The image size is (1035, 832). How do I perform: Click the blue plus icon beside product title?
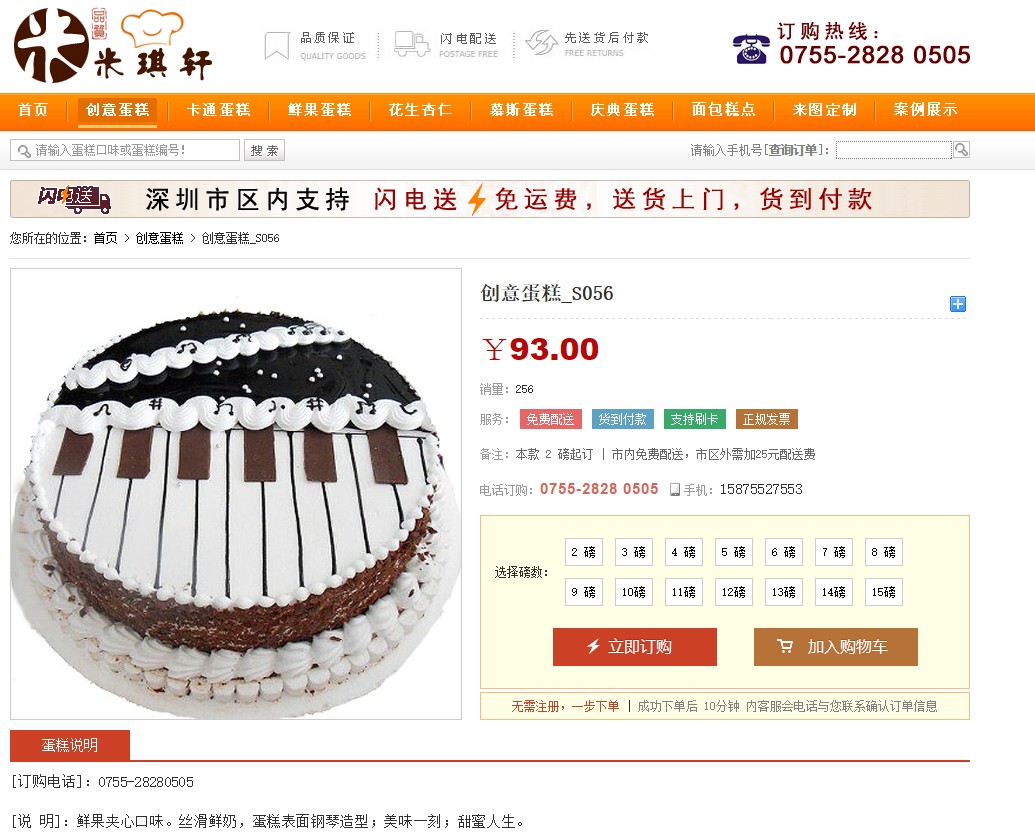[957, 304]
